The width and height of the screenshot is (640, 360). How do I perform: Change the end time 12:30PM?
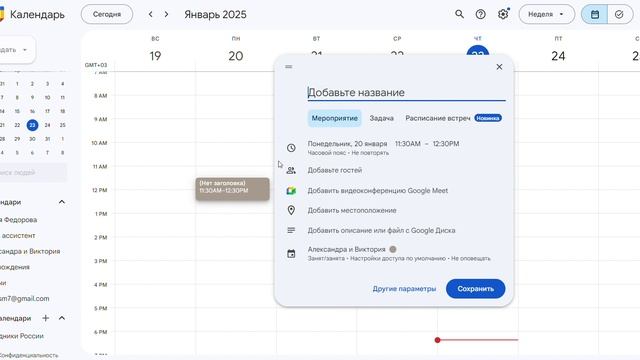tap(446, 144)
